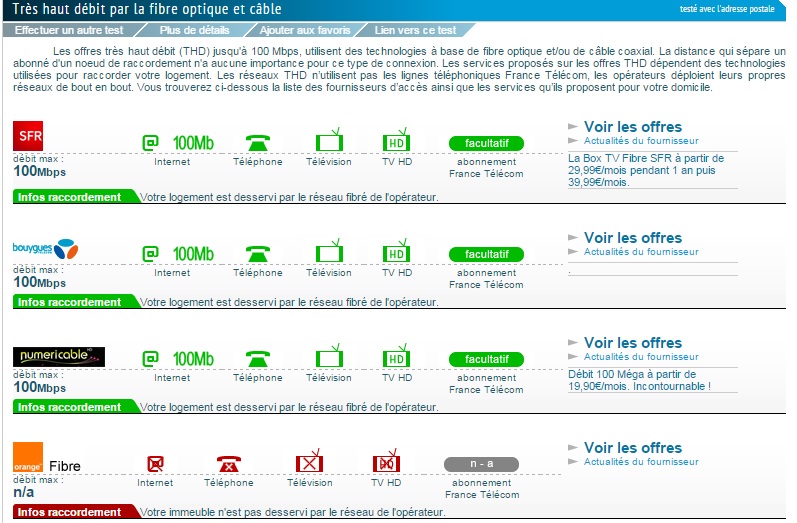Open the Plus de détails tab
This screenshot has height=523, width=797.
[195, 30]
